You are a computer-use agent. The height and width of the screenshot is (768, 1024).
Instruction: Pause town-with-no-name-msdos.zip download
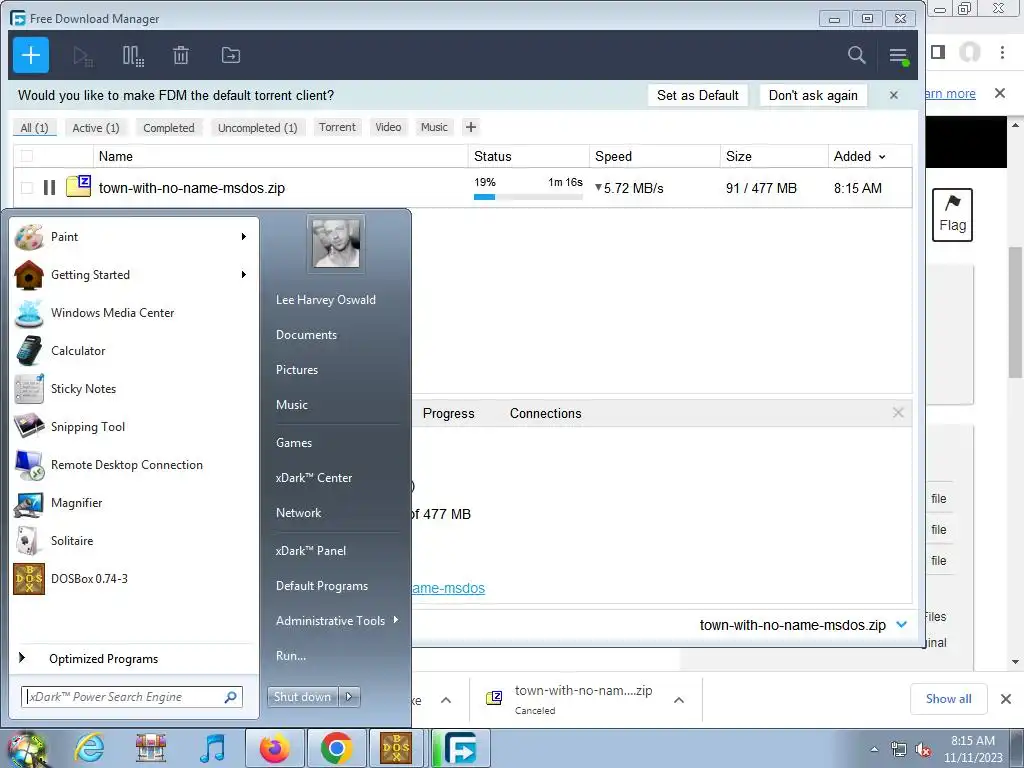click(x=49, y=188)
